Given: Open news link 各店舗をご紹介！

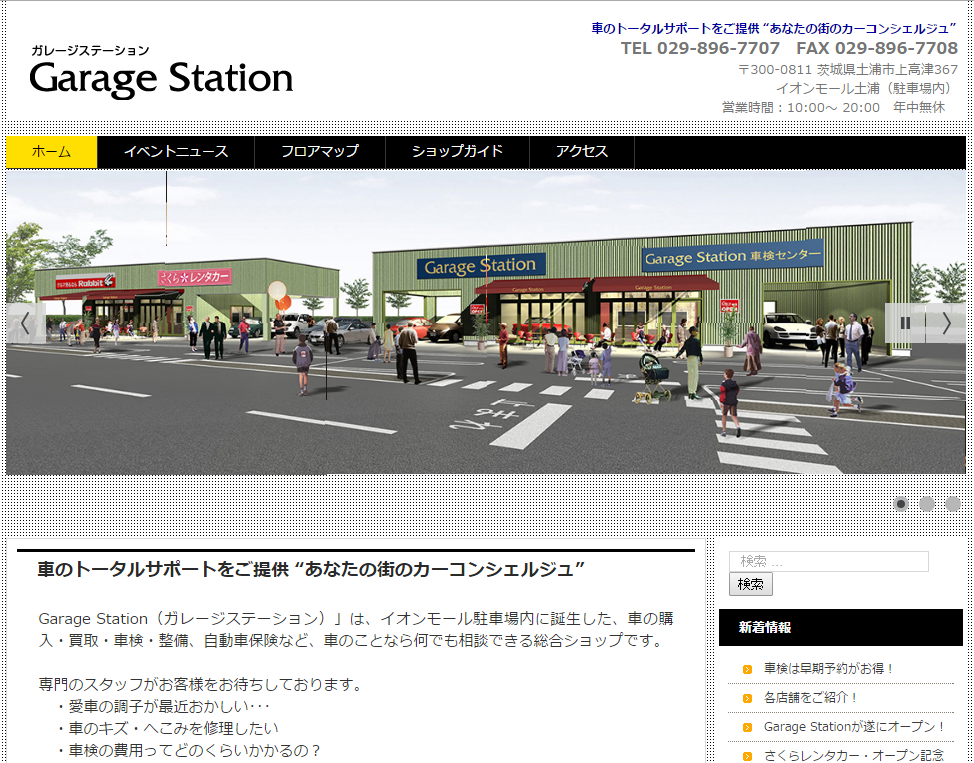Looking at the screenshot, I should point(810,698).
